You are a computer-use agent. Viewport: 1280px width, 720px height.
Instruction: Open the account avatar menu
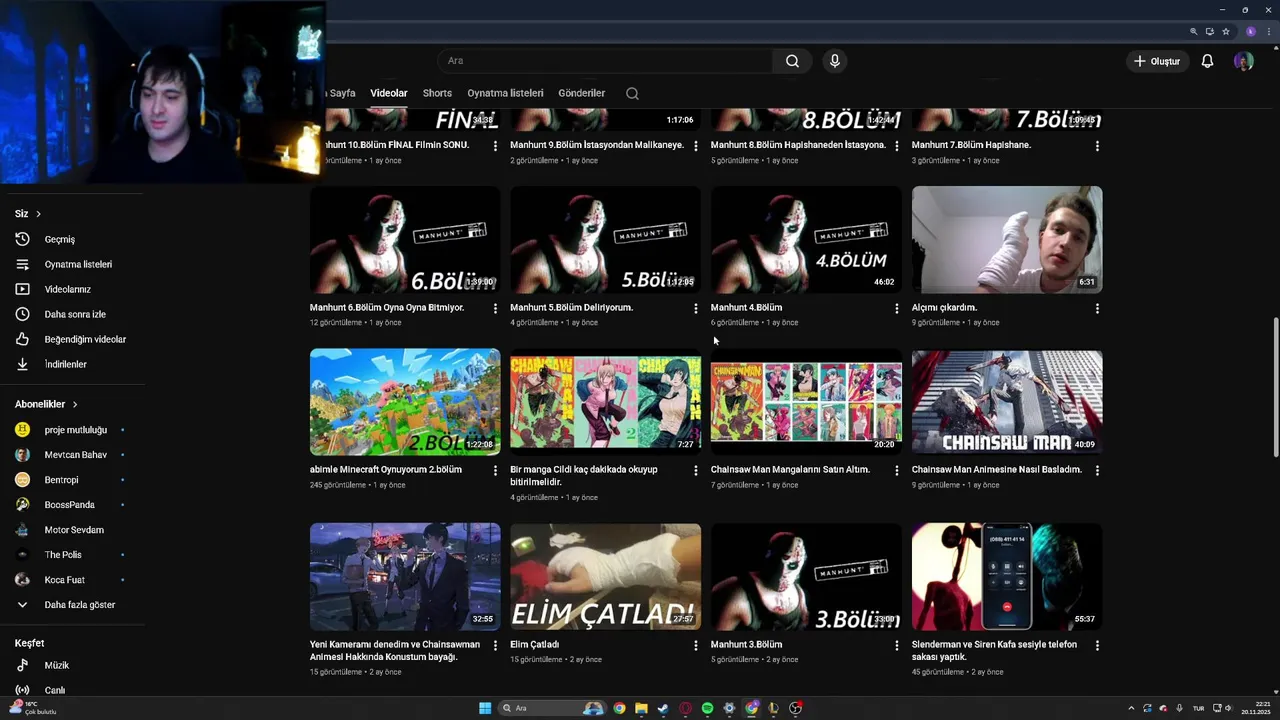[1244, 61]
